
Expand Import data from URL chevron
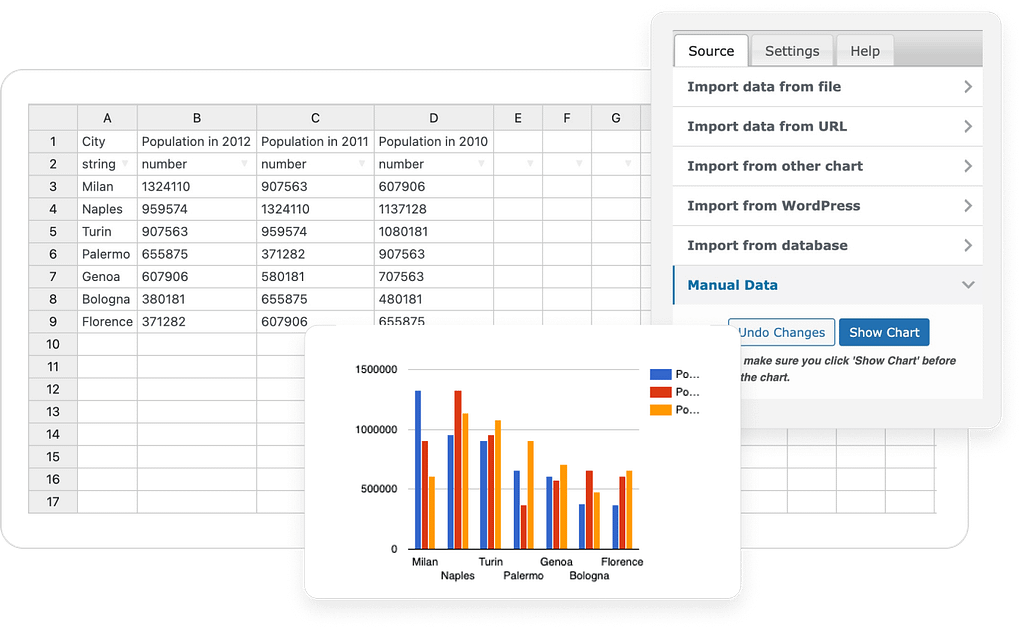[x=967, y=127]
